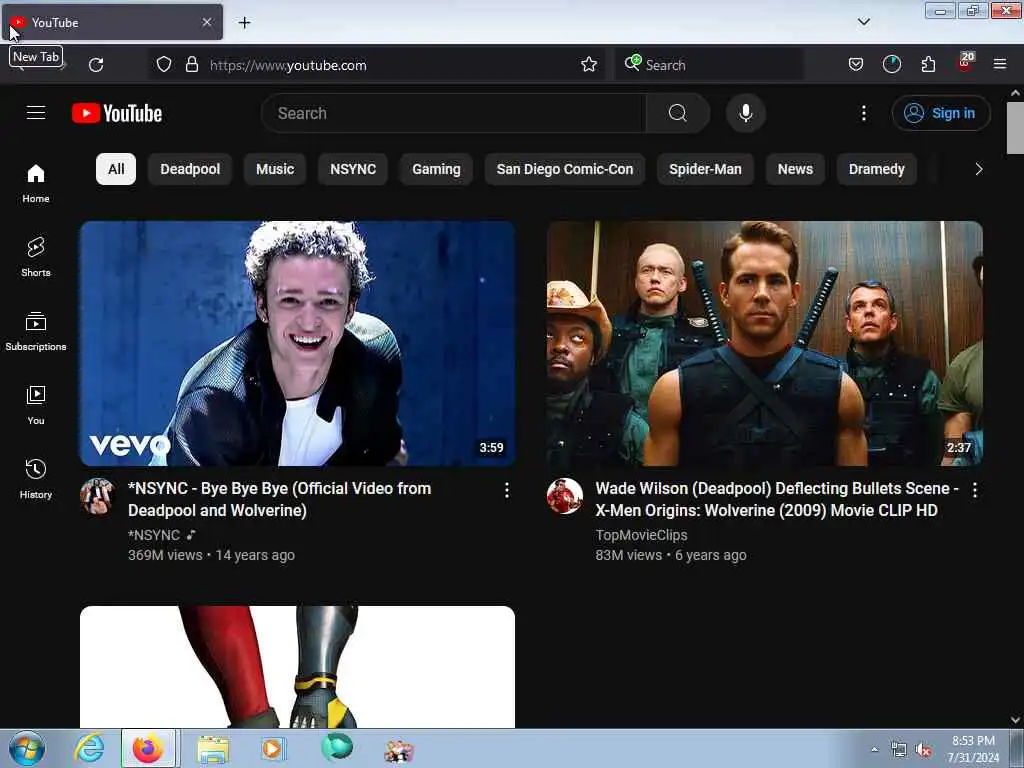Start voice search with the microphone

tap(745, 113)
